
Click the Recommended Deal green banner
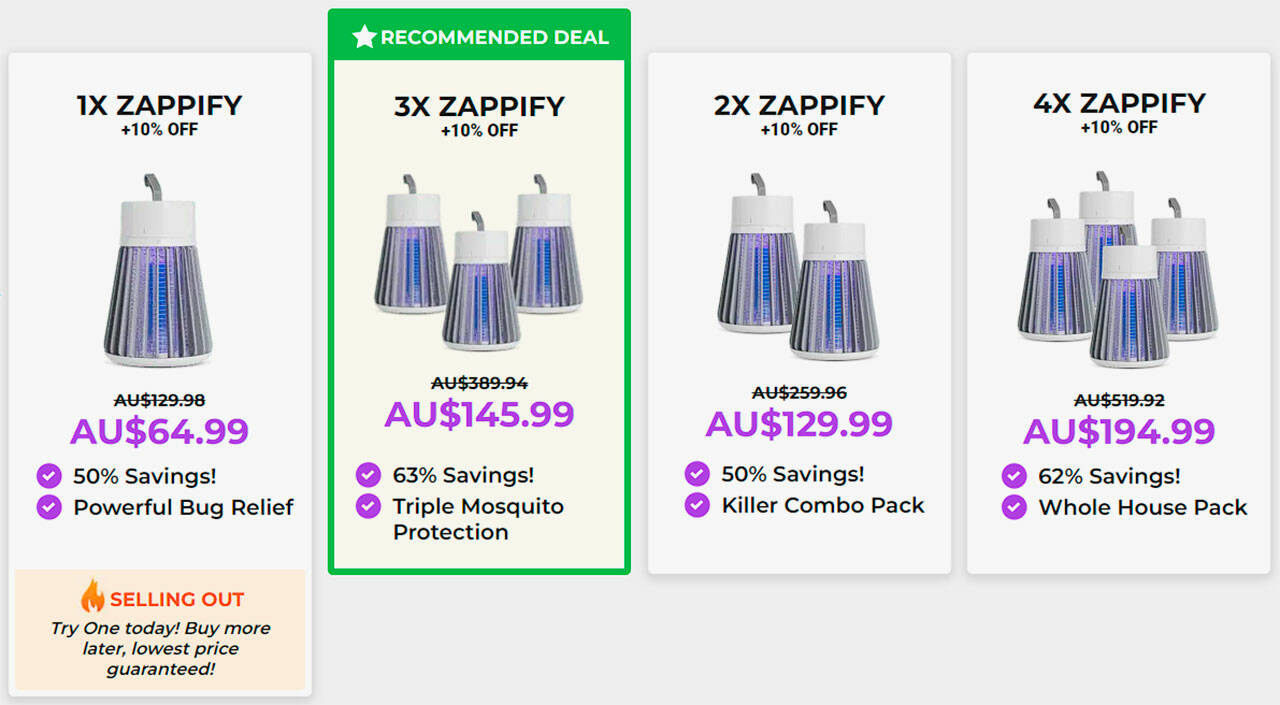point(479,37)
